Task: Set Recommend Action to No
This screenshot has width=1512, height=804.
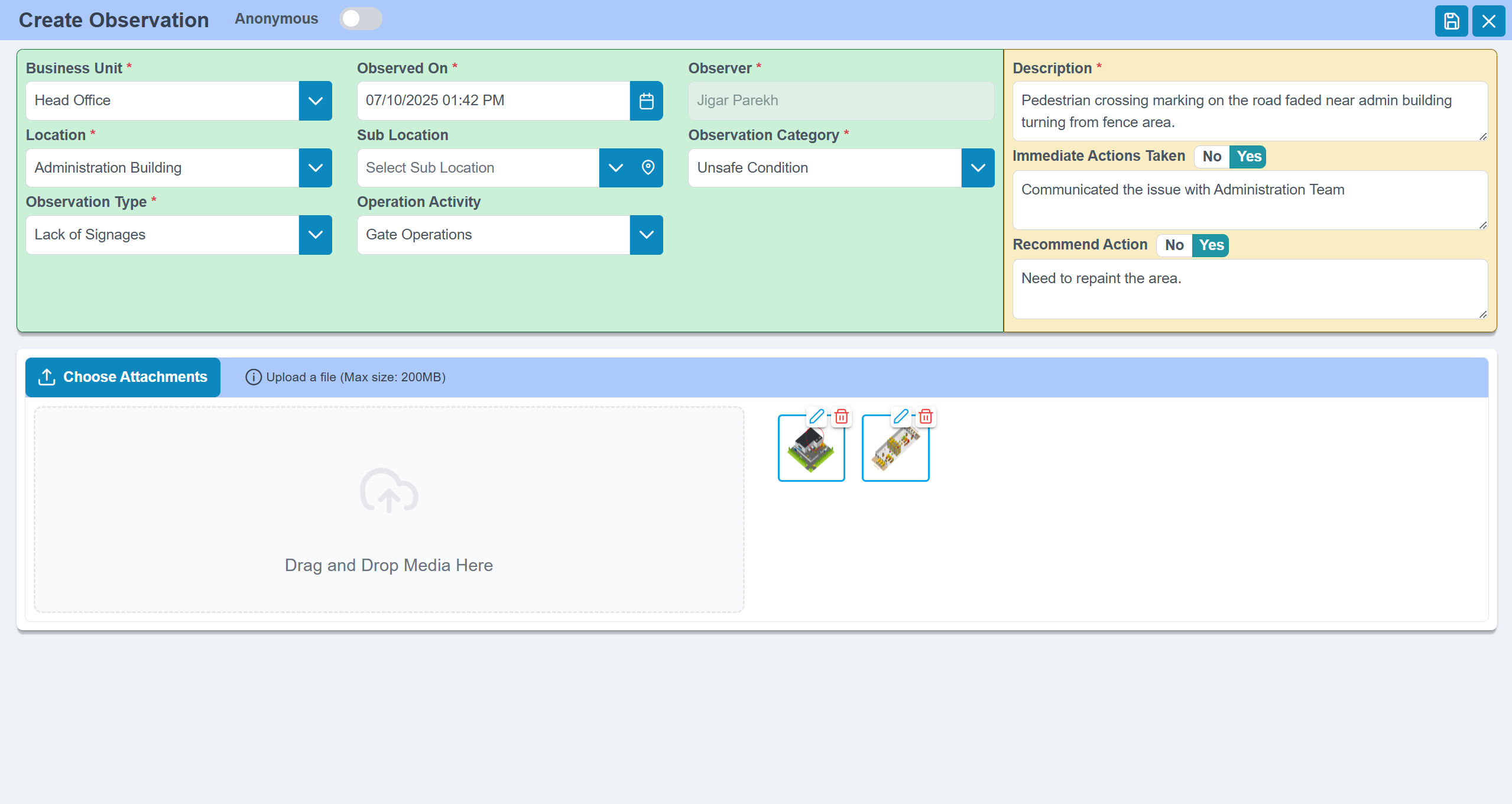Action: point(1174,245)
